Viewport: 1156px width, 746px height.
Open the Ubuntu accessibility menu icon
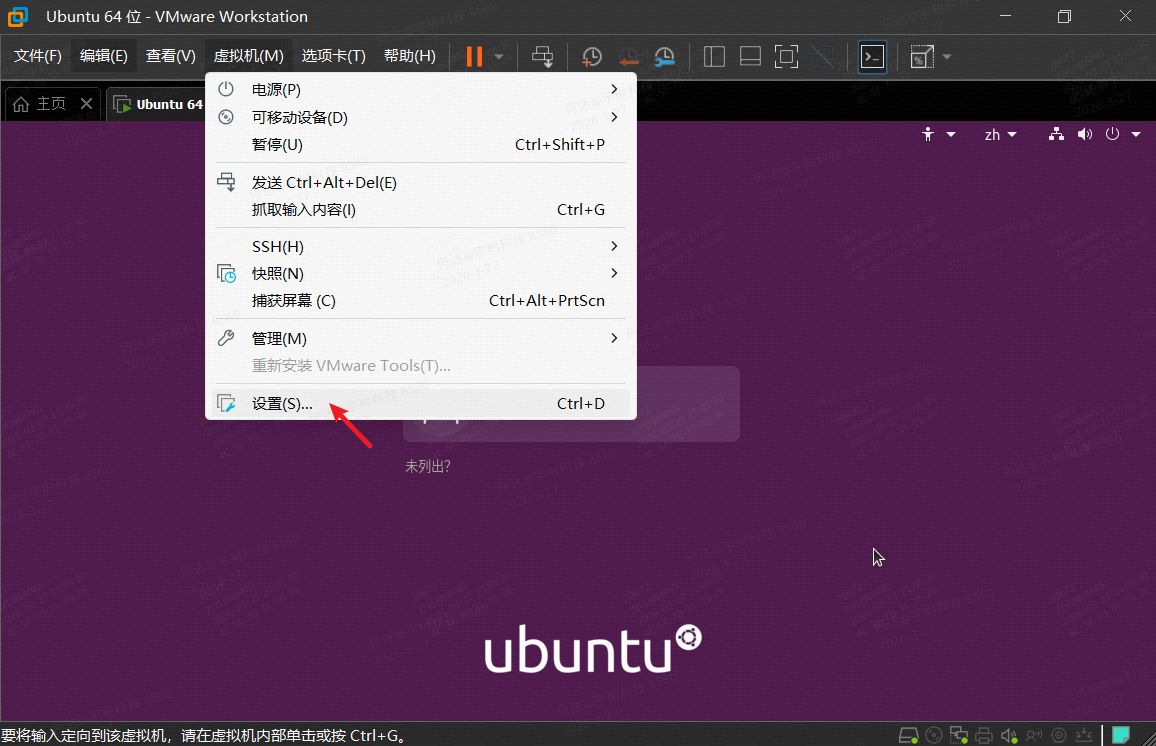[x=927, y=134]
